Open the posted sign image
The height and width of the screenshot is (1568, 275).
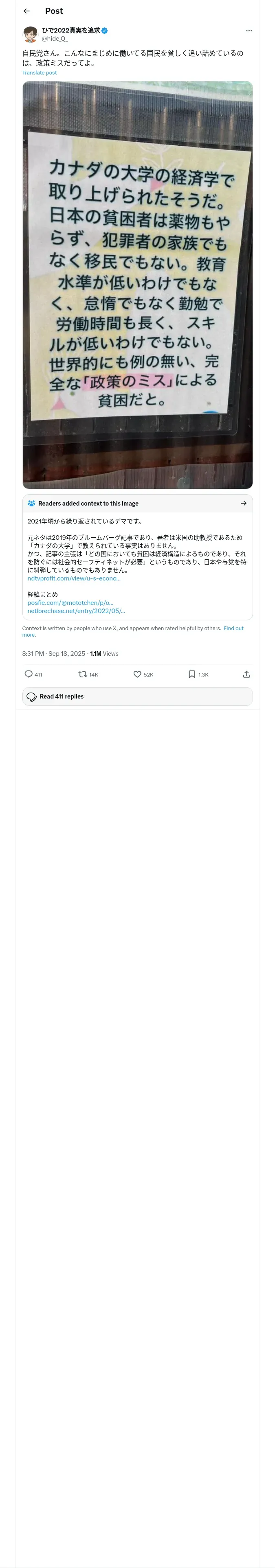pyautogui.click(x=137, y=285)
